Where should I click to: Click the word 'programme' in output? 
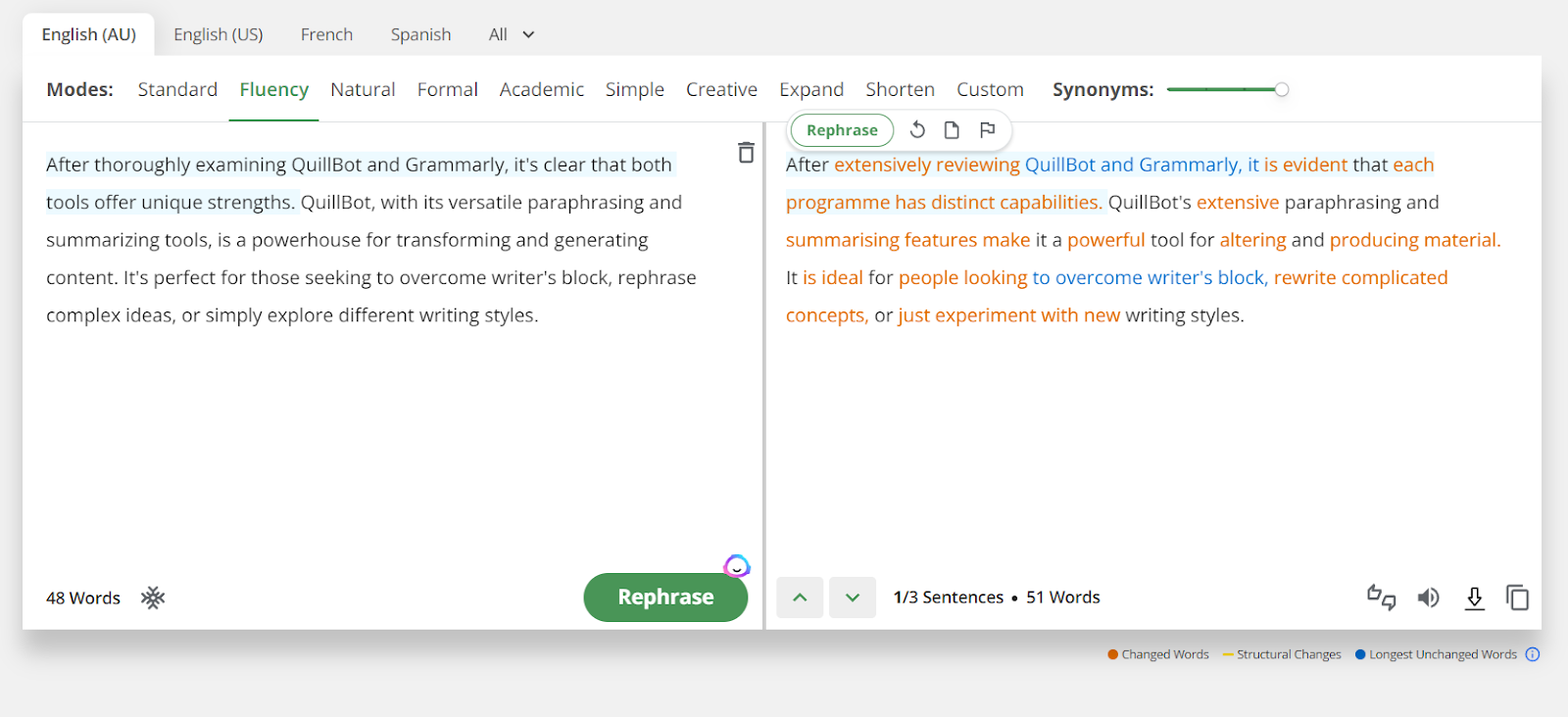coord(837,203)
